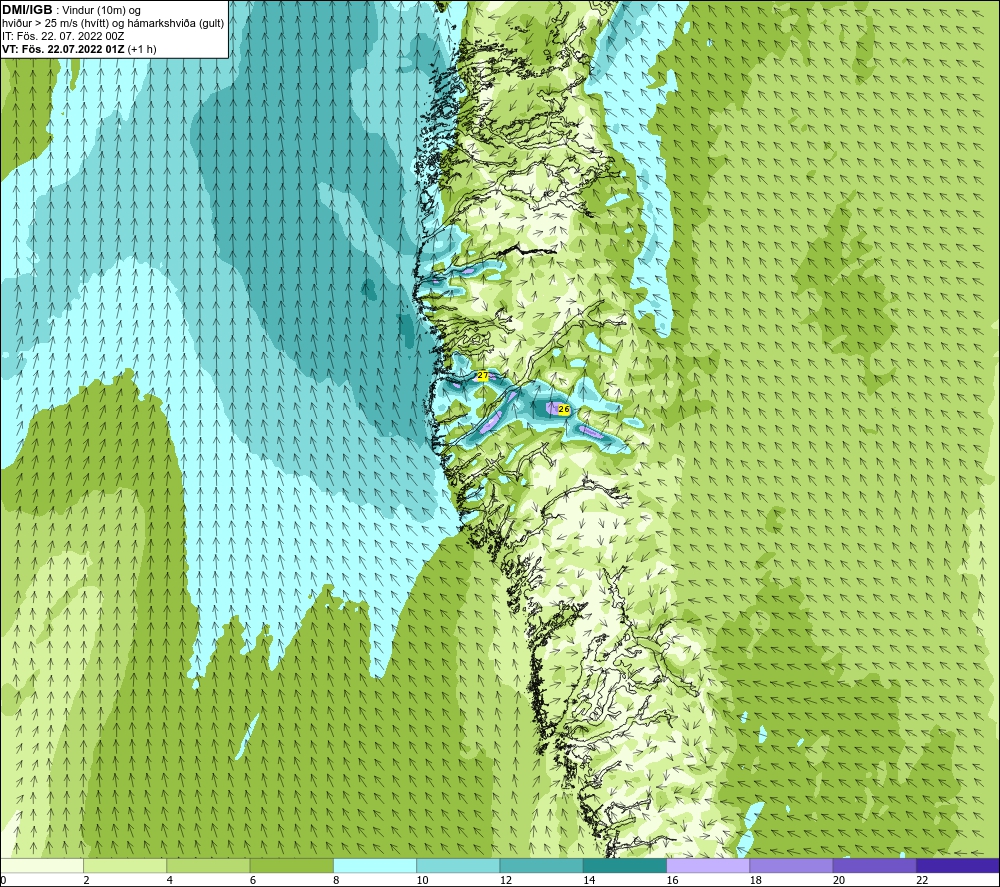Viewport: 1000px width, 887px height.
Task: Click scale tick label '18'
Action: click(x=756, y=880)
